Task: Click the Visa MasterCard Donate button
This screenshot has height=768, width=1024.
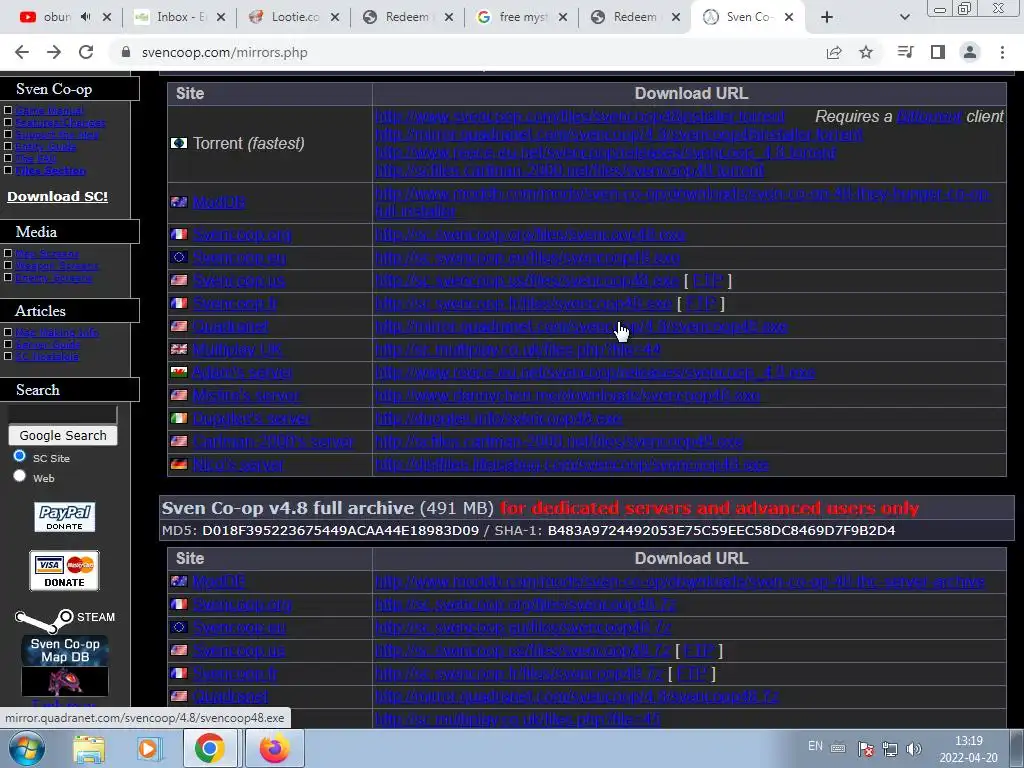Action: point(65,571)
